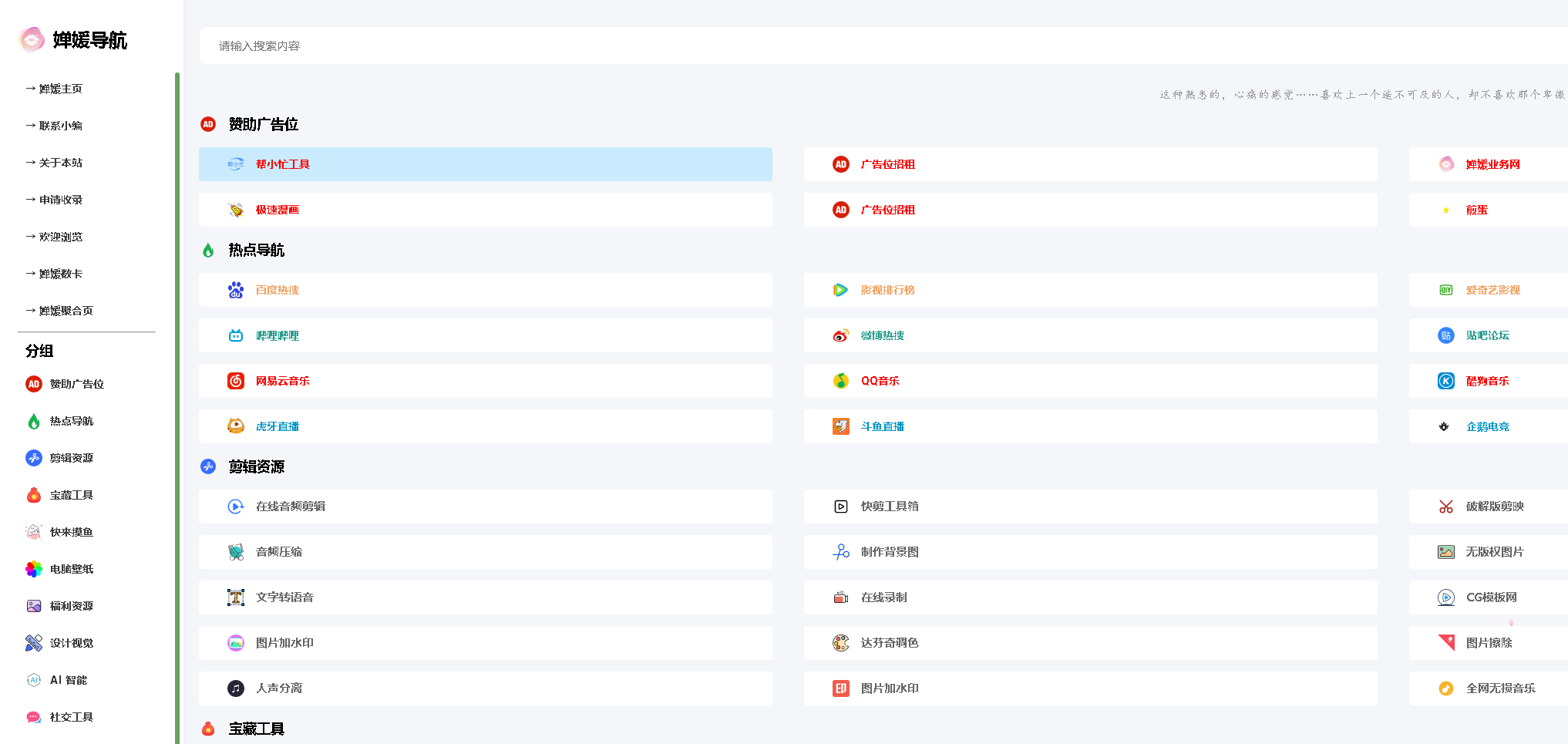Jump to 快来摸鱼 group in sidebar
The height and width of the screenshot is (744, 1568).
point(72,532)
